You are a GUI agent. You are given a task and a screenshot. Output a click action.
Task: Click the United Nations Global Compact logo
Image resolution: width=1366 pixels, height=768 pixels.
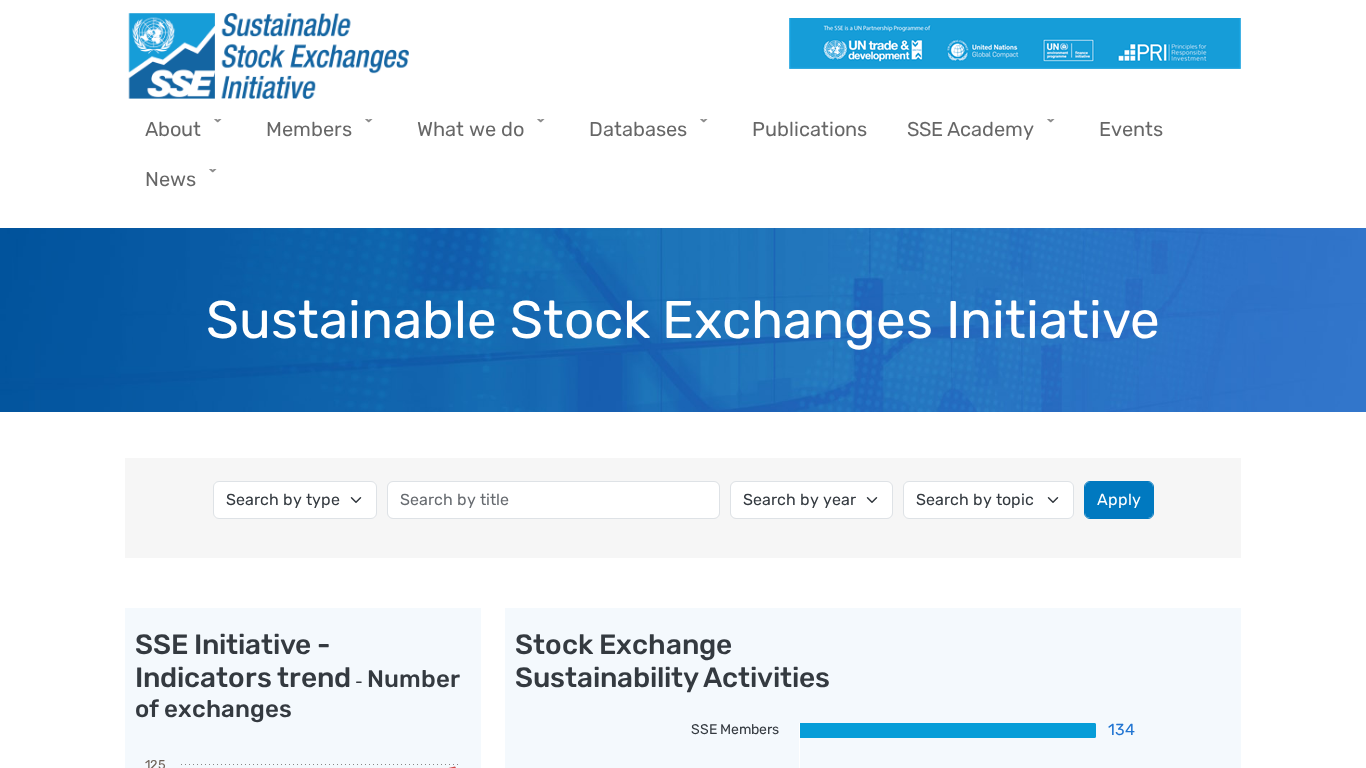[x=982, y=50]
